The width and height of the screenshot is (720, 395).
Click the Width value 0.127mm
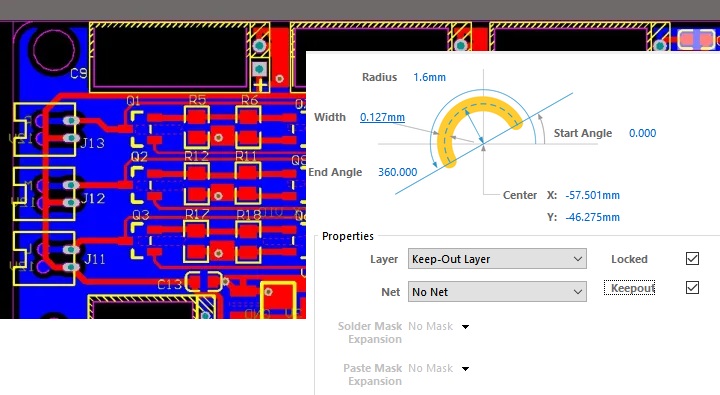coord(382,117)
